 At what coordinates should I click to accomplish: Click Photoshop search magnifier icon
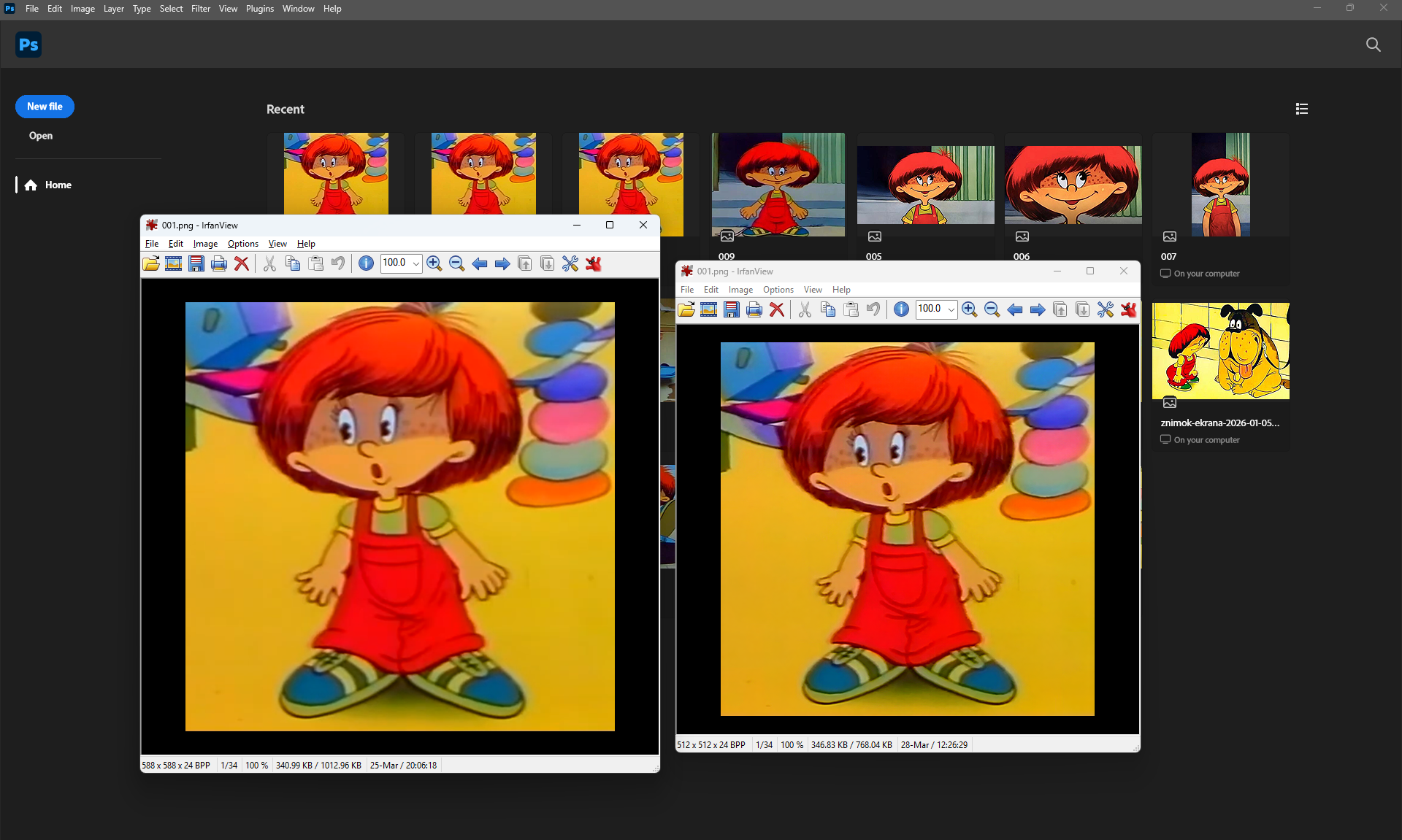click(x=1374, y=45)
